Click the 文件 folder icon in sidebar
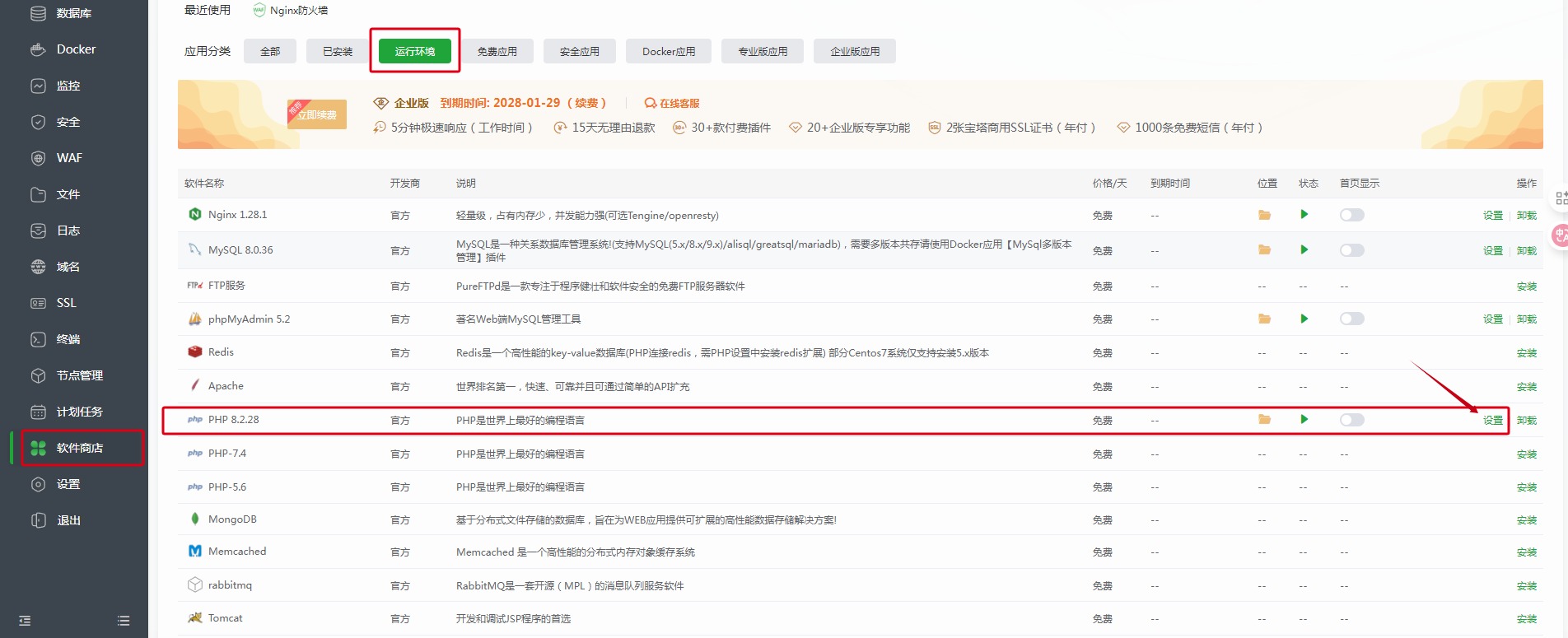 tap(38, 194)
